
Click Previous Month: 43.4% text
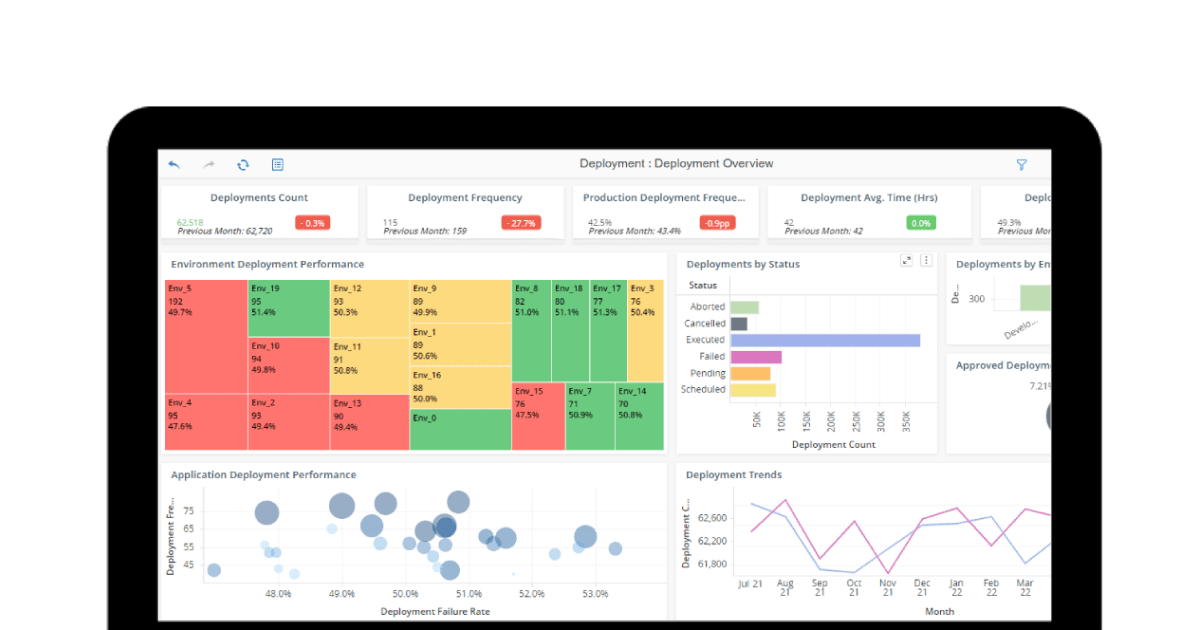pos(635,231)
